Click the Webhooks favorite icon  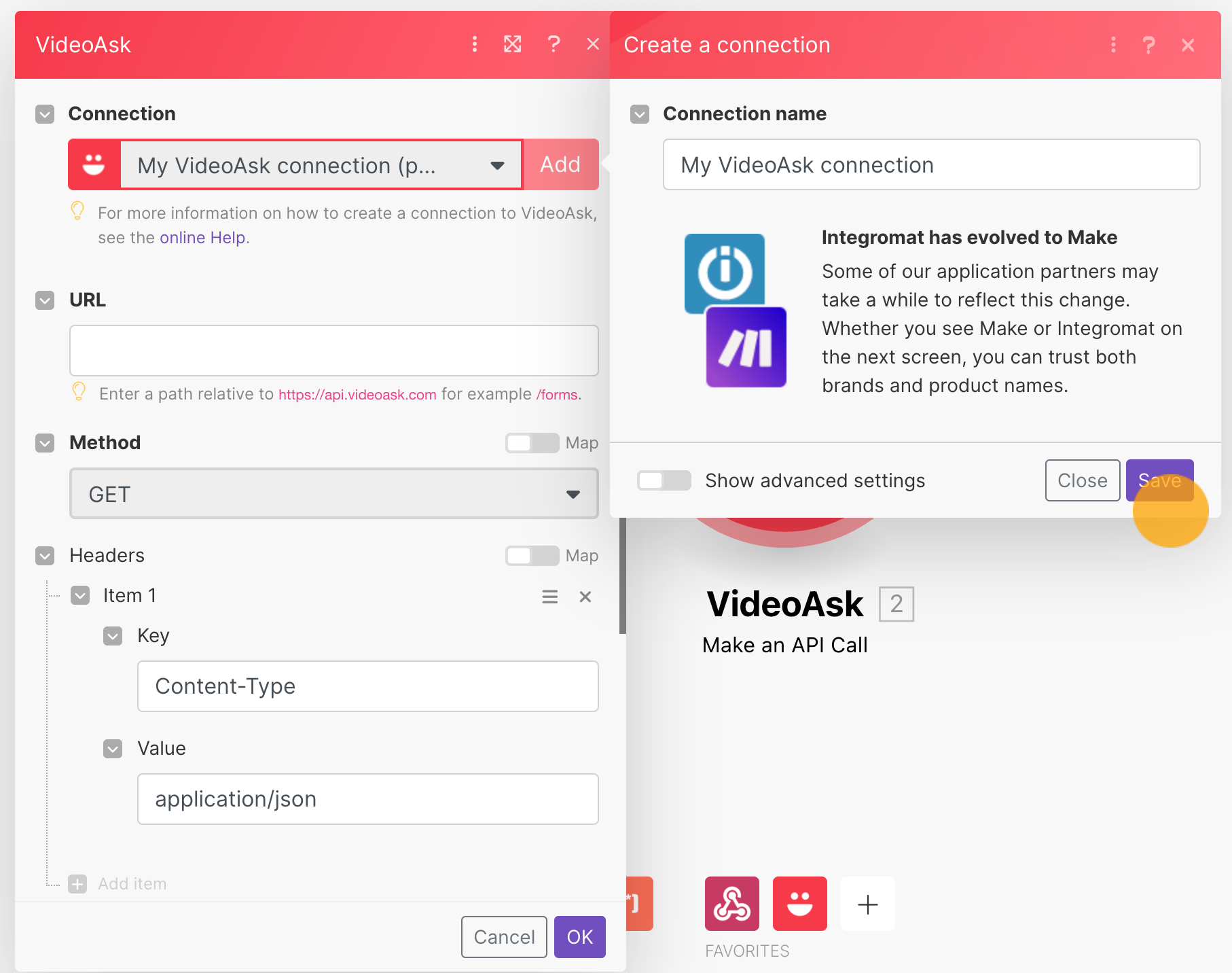[732, 904]
